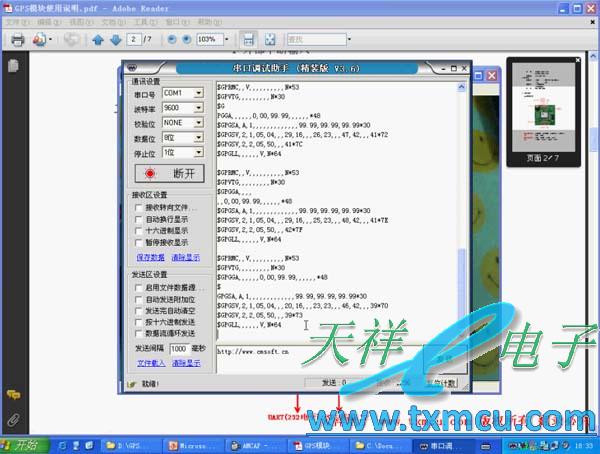Open the Attachments paperclip icon in sidebar
Image resolution: width=600 pixels, height=454 pixels.
coord(13,420)
